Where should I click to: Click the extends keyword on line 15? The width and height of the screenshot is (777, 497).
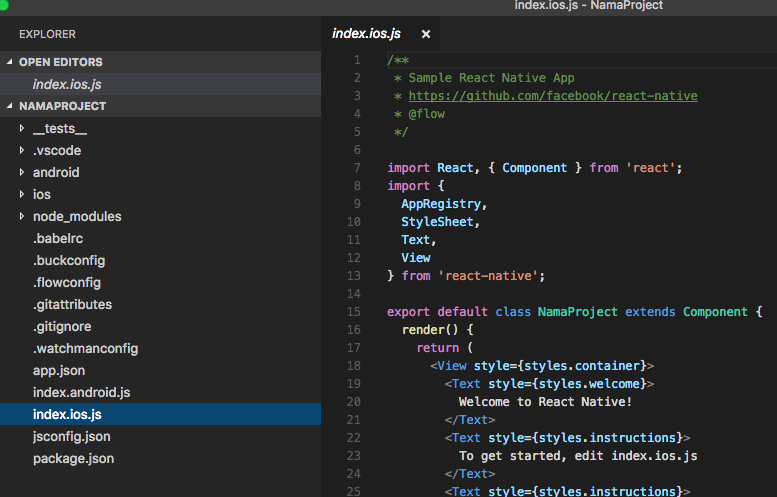coord(650,312)
